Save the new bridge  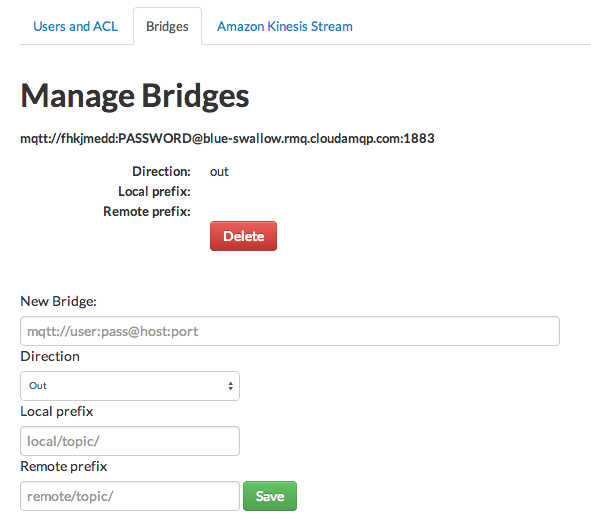pos(270,496)
